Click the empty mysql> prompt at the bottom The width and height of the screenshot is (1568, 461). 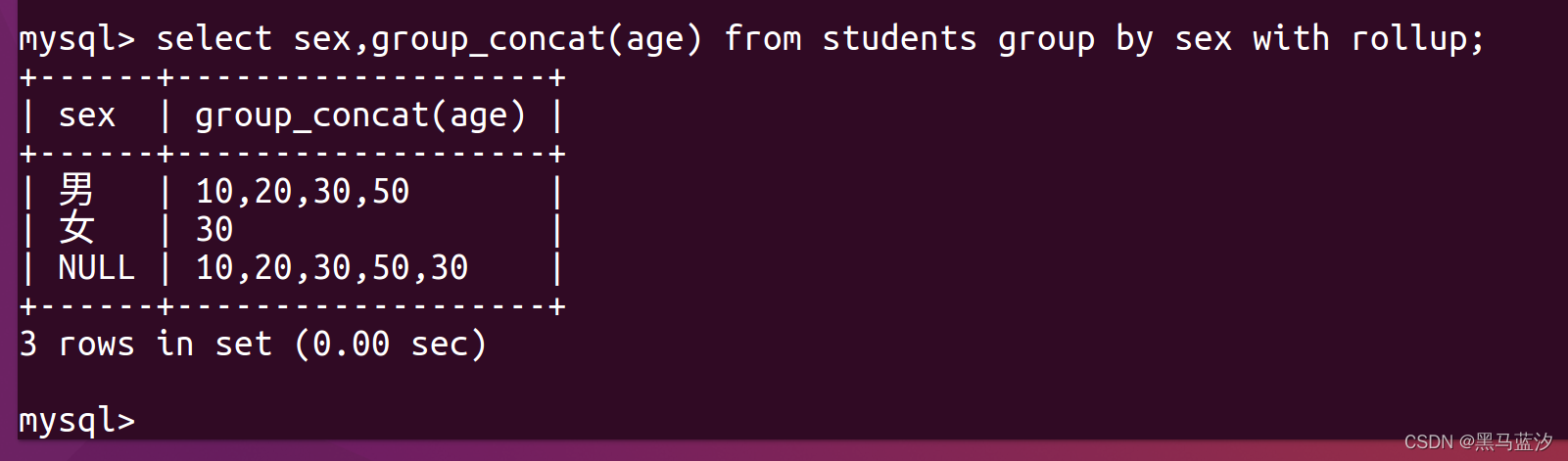click(77, 421)
